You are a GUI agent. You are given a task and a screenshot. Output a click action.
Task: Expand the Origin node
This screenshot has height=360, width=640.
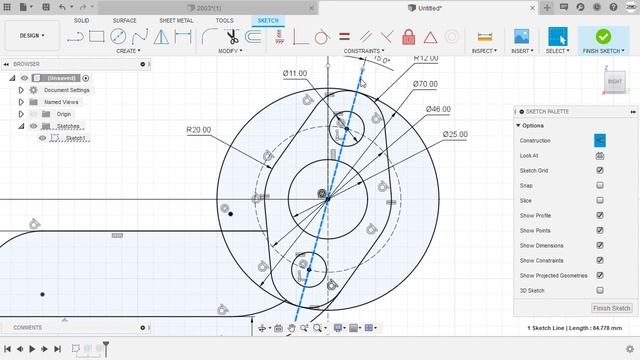pyautogui.click(x=21, y=114)
